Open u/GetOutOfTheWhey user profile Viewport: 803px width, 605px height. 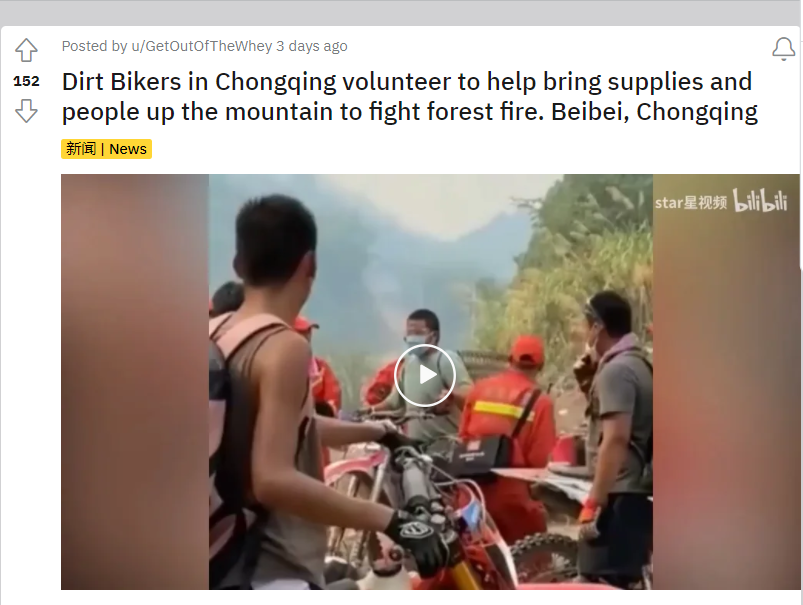[x=202, y=46]
